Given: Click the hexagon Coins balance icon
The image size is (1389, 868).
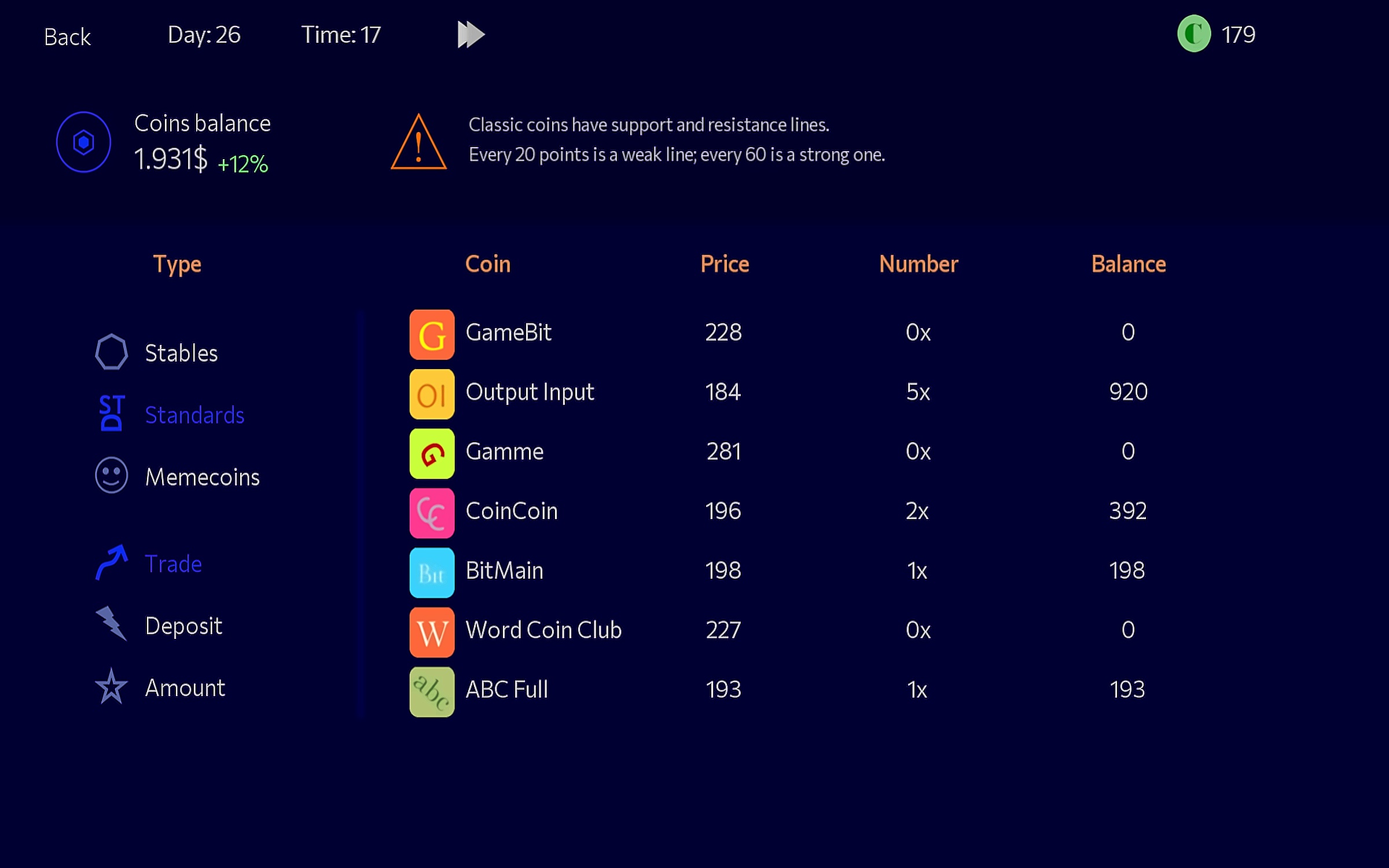Looking at the screenshot, I should pyautogui.click(x=83, y=142).
